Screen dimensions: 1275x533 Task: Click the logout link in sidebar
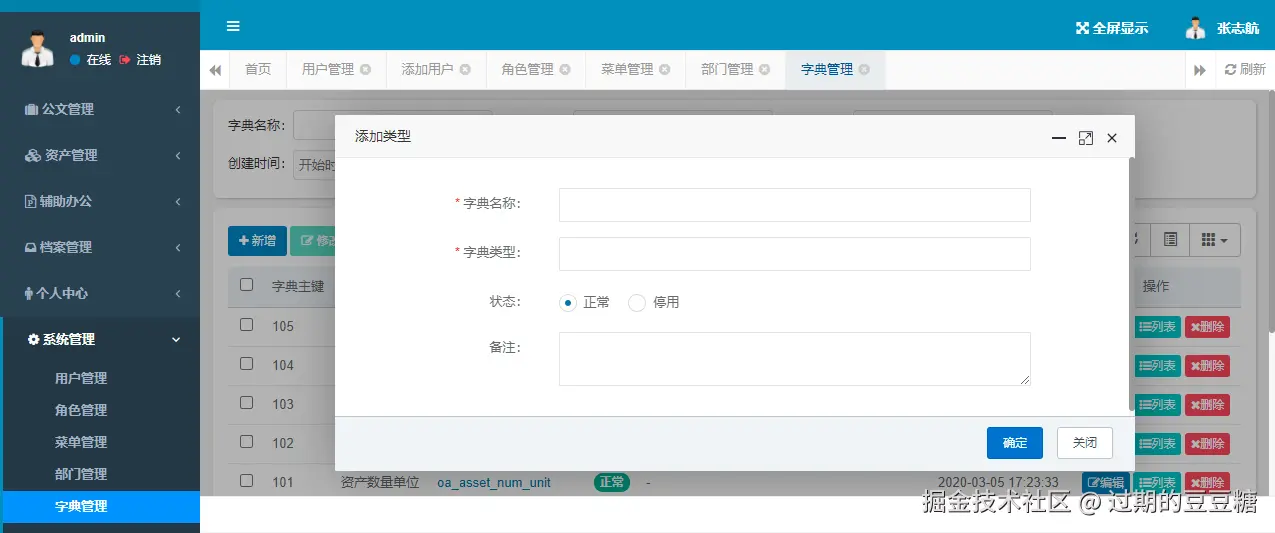point(140,60)
